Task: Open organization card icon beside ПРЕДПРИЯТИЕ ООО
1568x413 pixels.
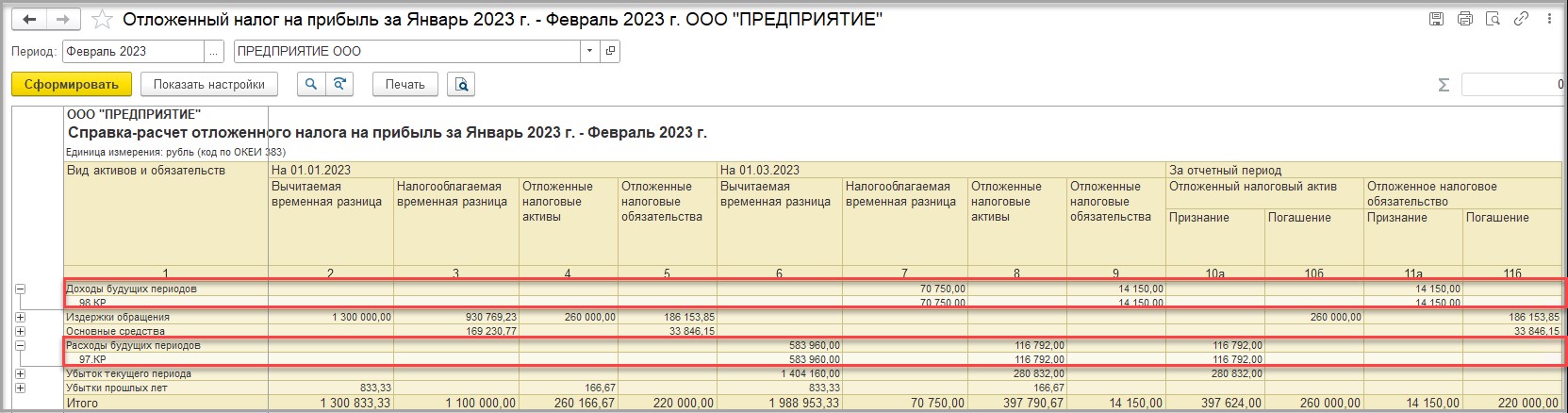Action: pos(611,51)
